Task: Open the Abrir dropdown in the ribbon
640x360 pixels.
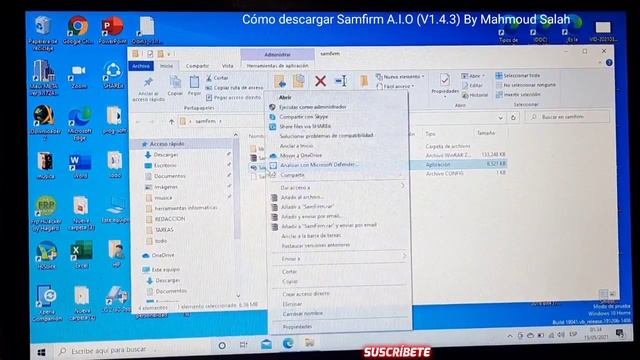Action: [473, 76]
